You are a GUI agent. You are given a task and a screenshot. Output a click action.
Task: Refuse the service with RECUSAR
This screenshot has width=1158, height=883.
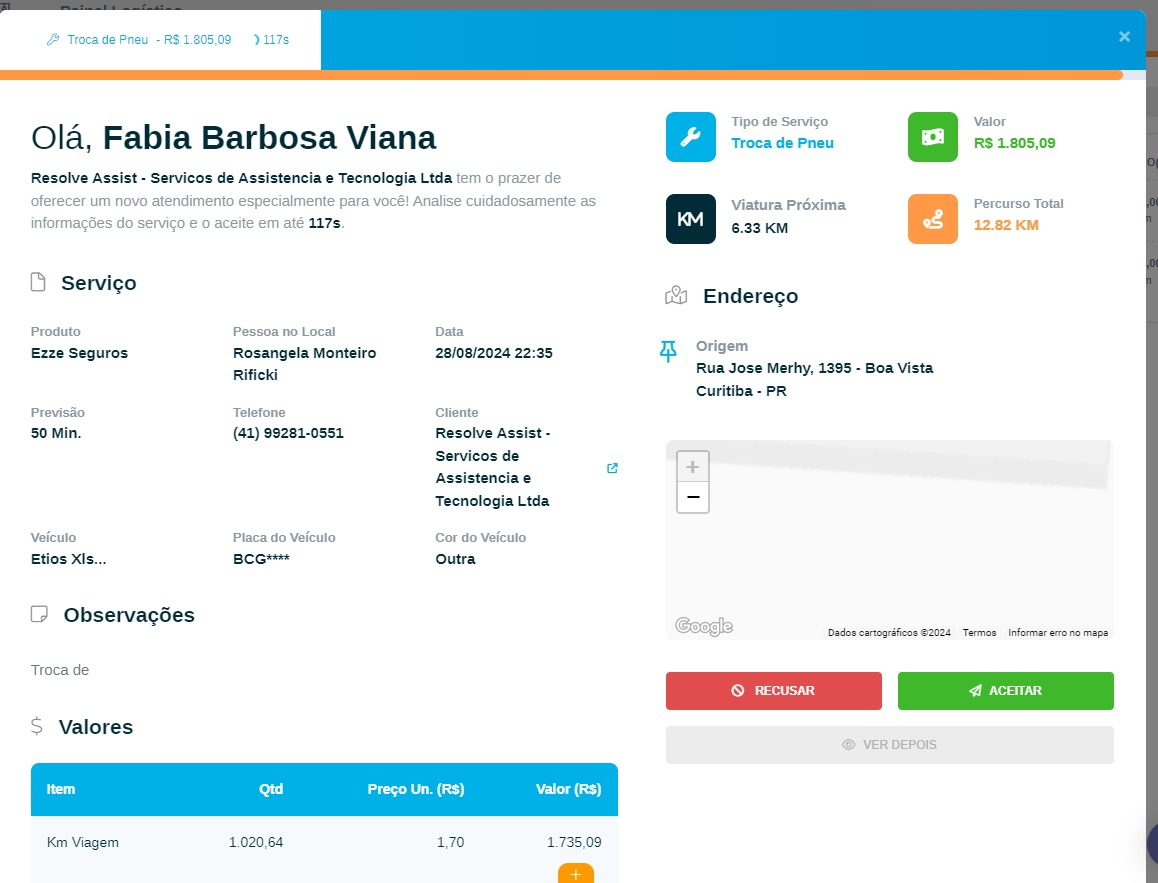coord(773,691)
